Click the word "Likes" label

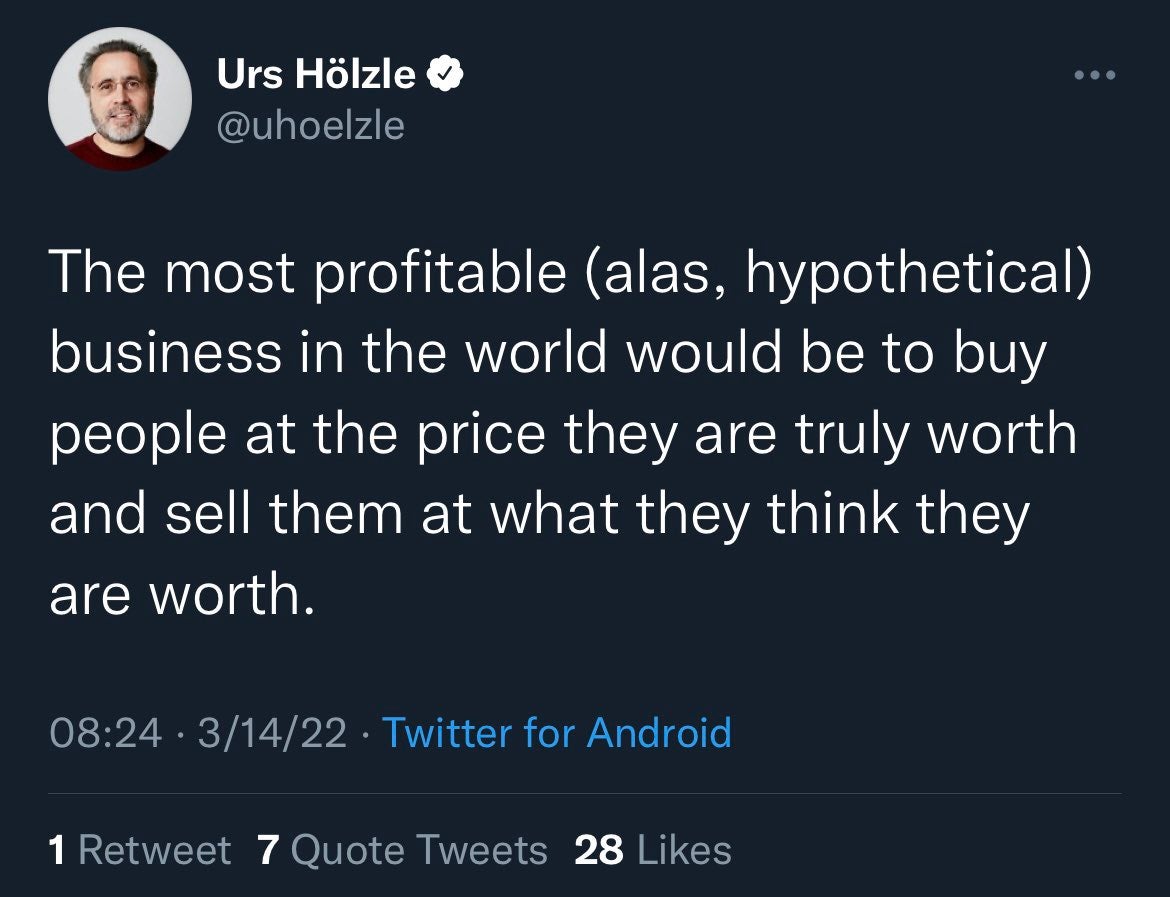pos(684,850)
